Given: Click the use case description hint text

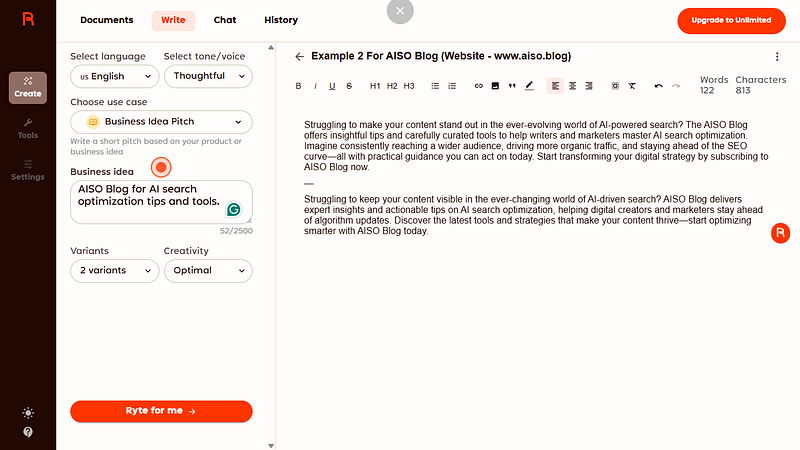Looking at the screenshot, I should click(x=156, y=146).
